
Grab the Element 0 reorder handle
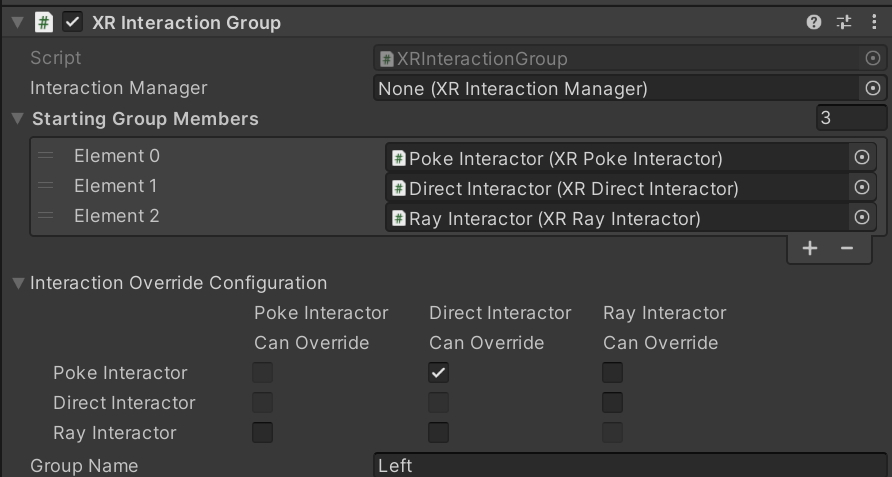[x=46, y=157]
